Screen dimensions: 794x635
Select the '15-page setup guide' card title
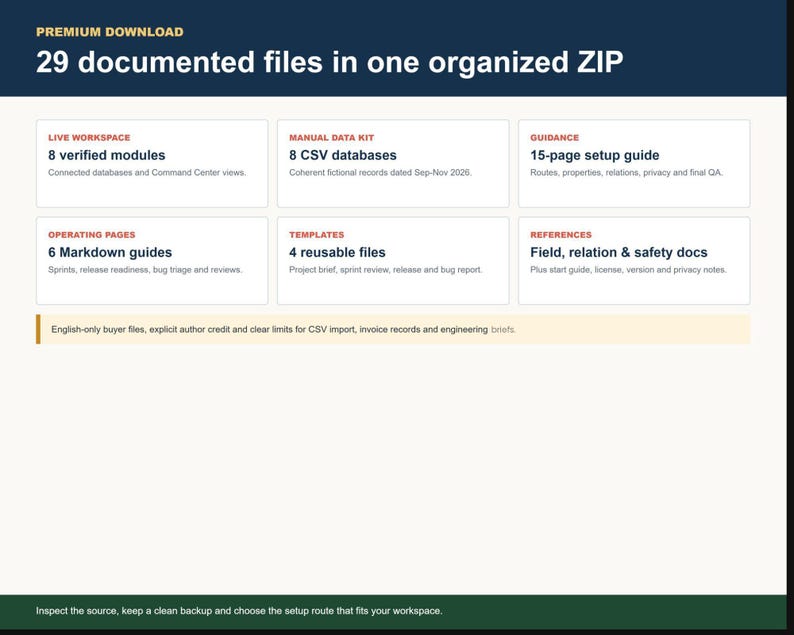[x=594, y=155]
